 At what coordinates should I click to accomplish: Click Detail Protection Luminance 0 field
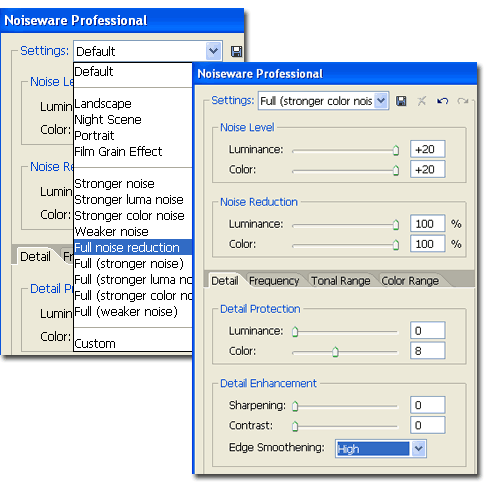click(x=428, y=331)
